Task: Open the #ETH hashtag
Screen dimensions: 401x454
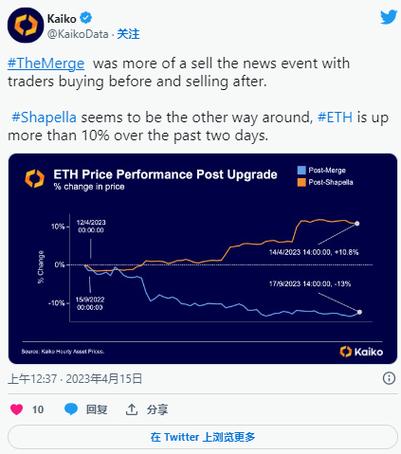Action: tap(335, 117)
